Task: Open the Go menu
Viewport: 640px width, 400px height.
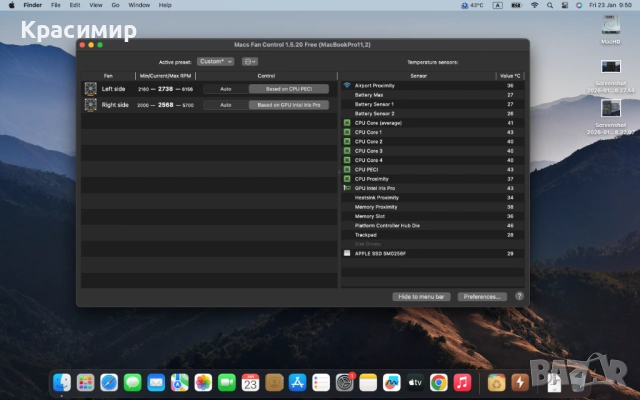Action: point(116,5)
